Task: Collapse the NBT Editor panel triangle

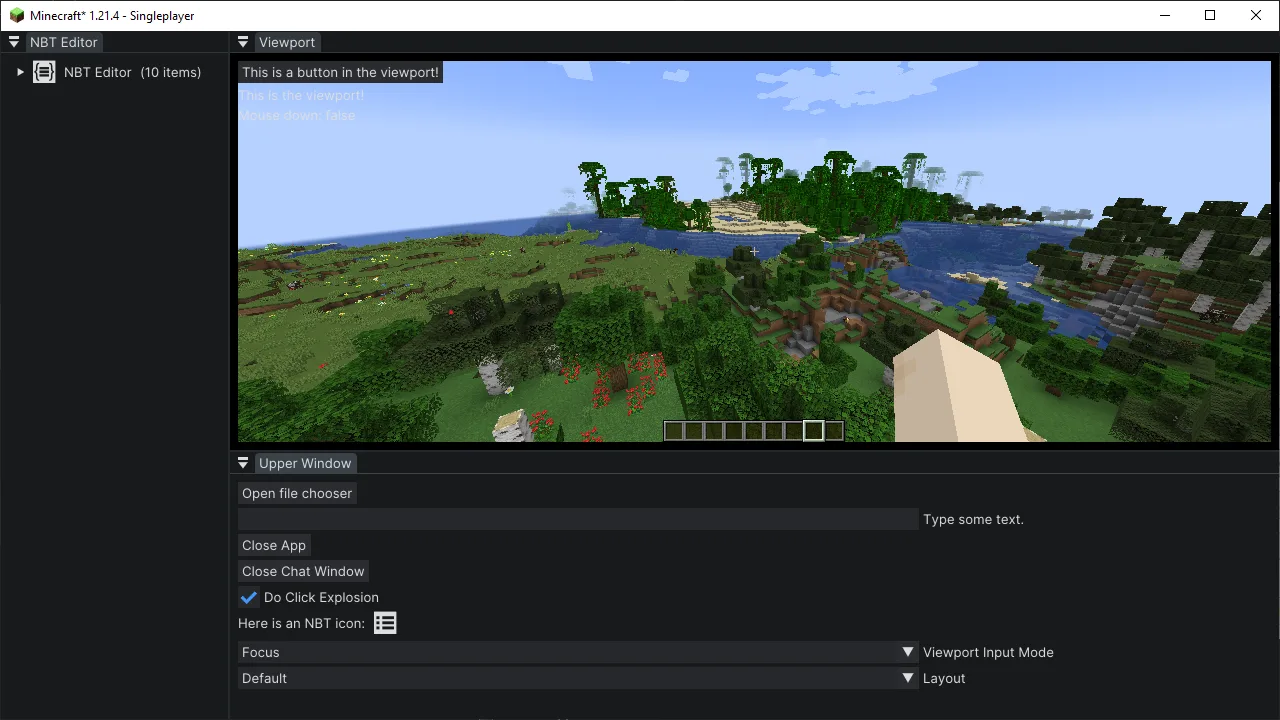Action: (x=14, y=42)
